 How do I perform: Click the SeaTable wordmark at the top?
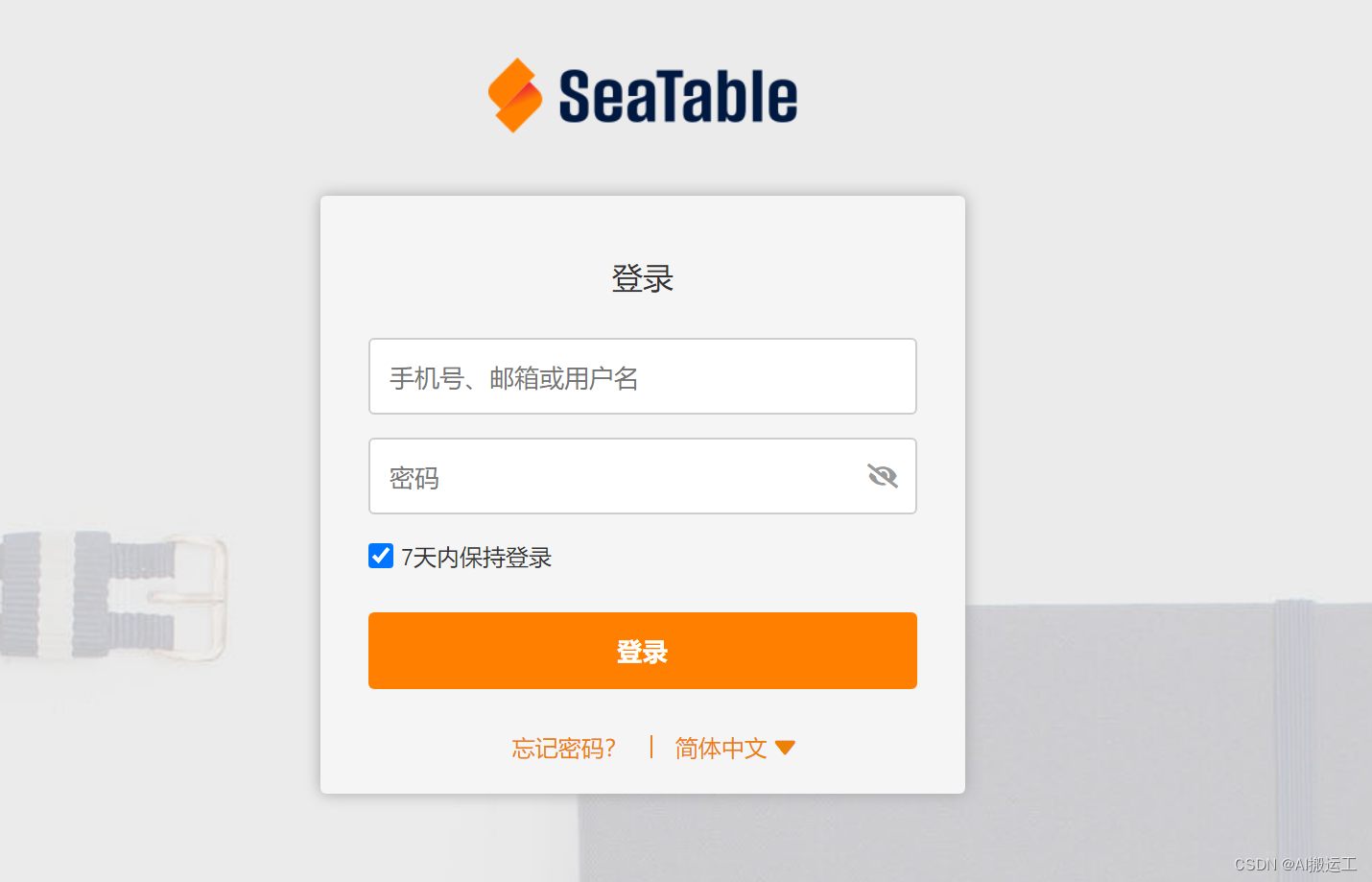[x=677, y=93]
